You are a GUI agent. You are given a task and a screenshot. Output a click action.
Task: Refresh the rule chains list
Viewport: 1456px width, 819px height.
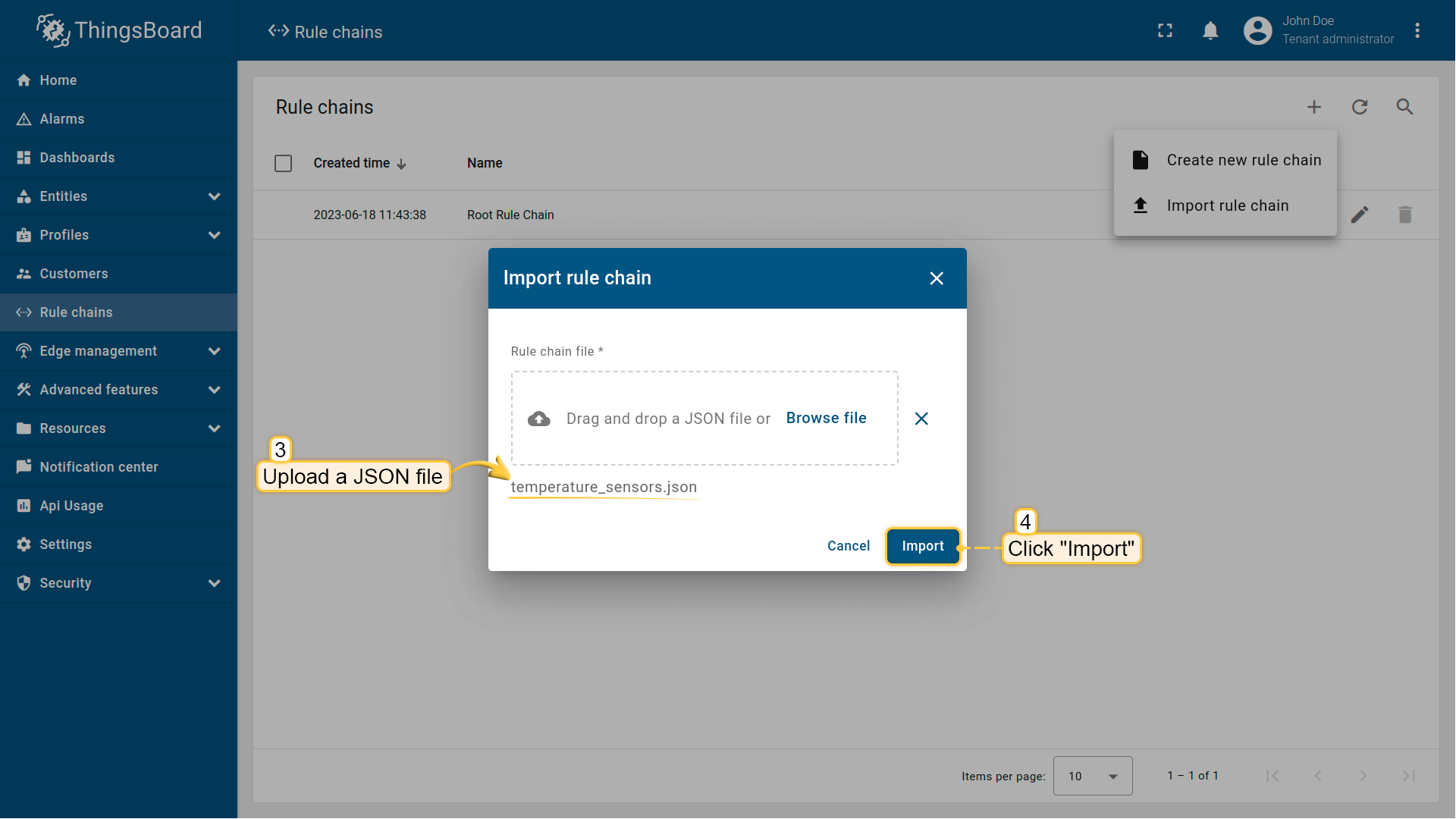[1360, 107]
